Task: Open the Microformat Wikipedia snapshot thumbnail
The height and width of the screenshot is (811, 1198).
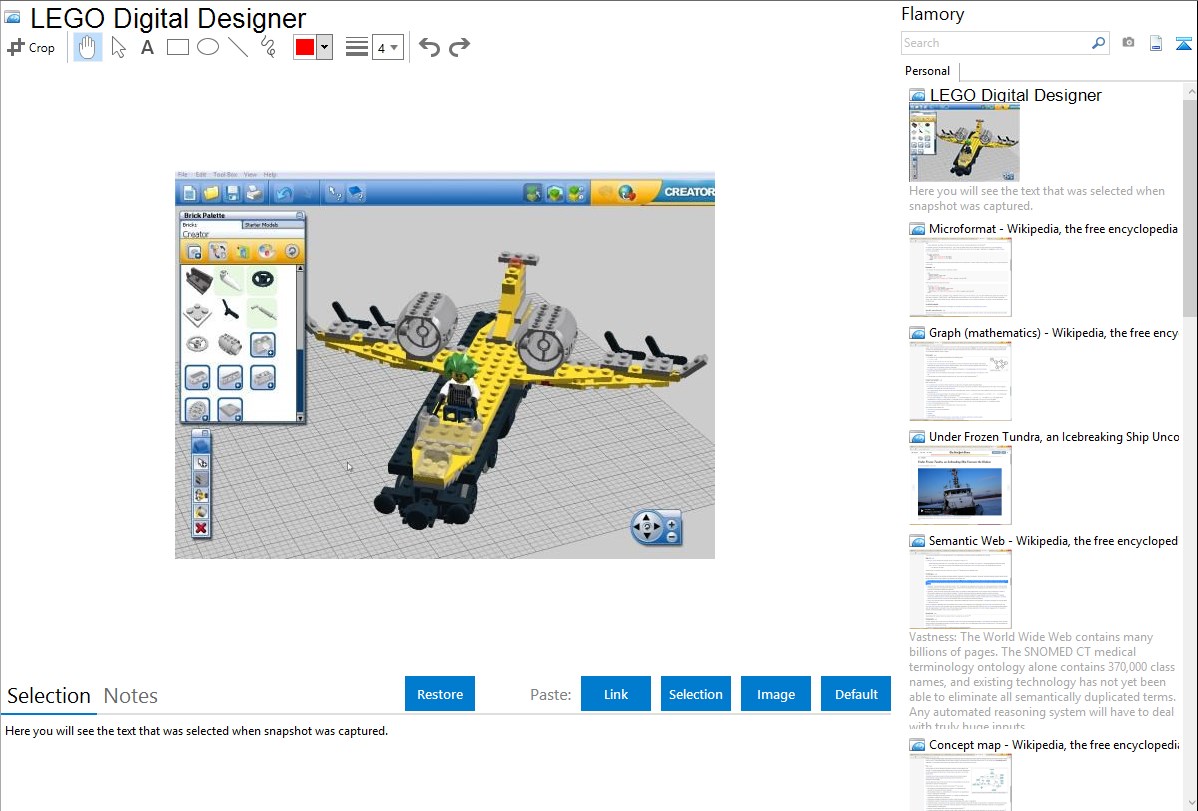Action: 960,277
